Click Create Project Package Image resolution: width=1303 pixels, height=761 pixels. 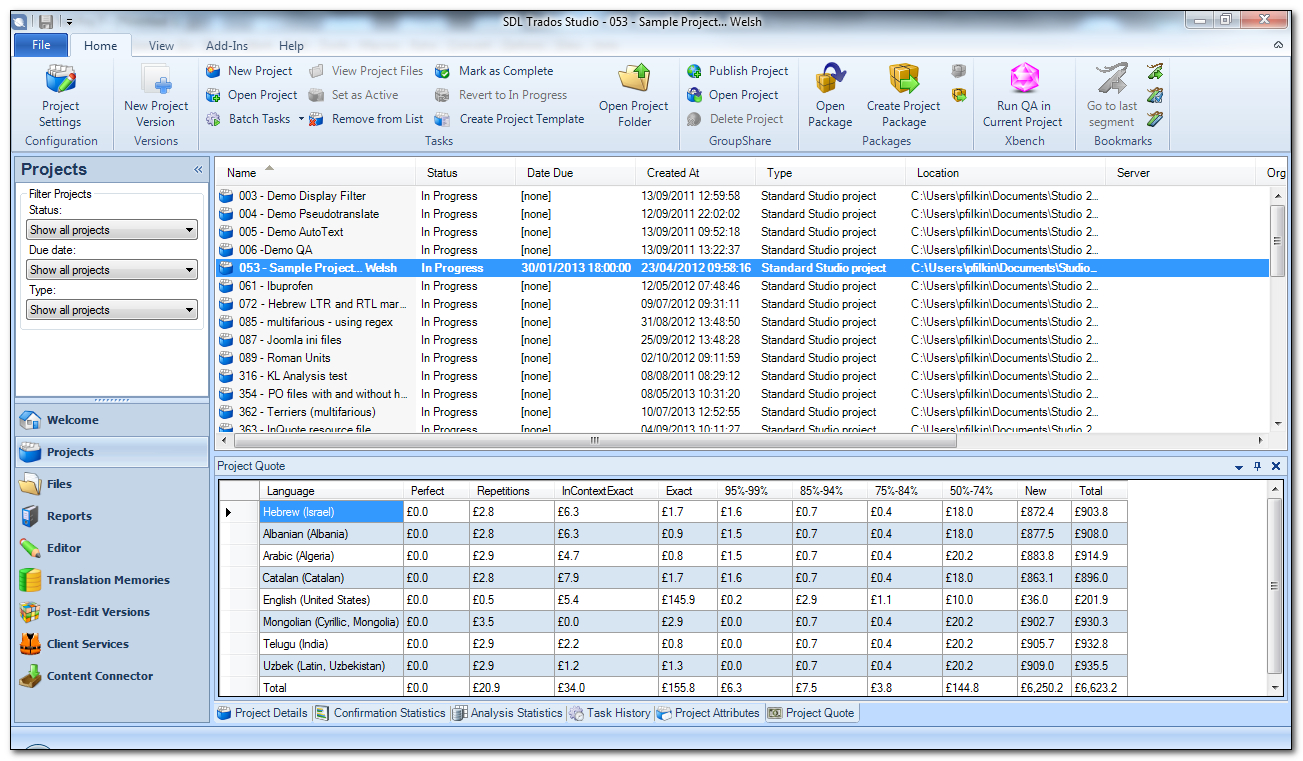click(904, 95)
